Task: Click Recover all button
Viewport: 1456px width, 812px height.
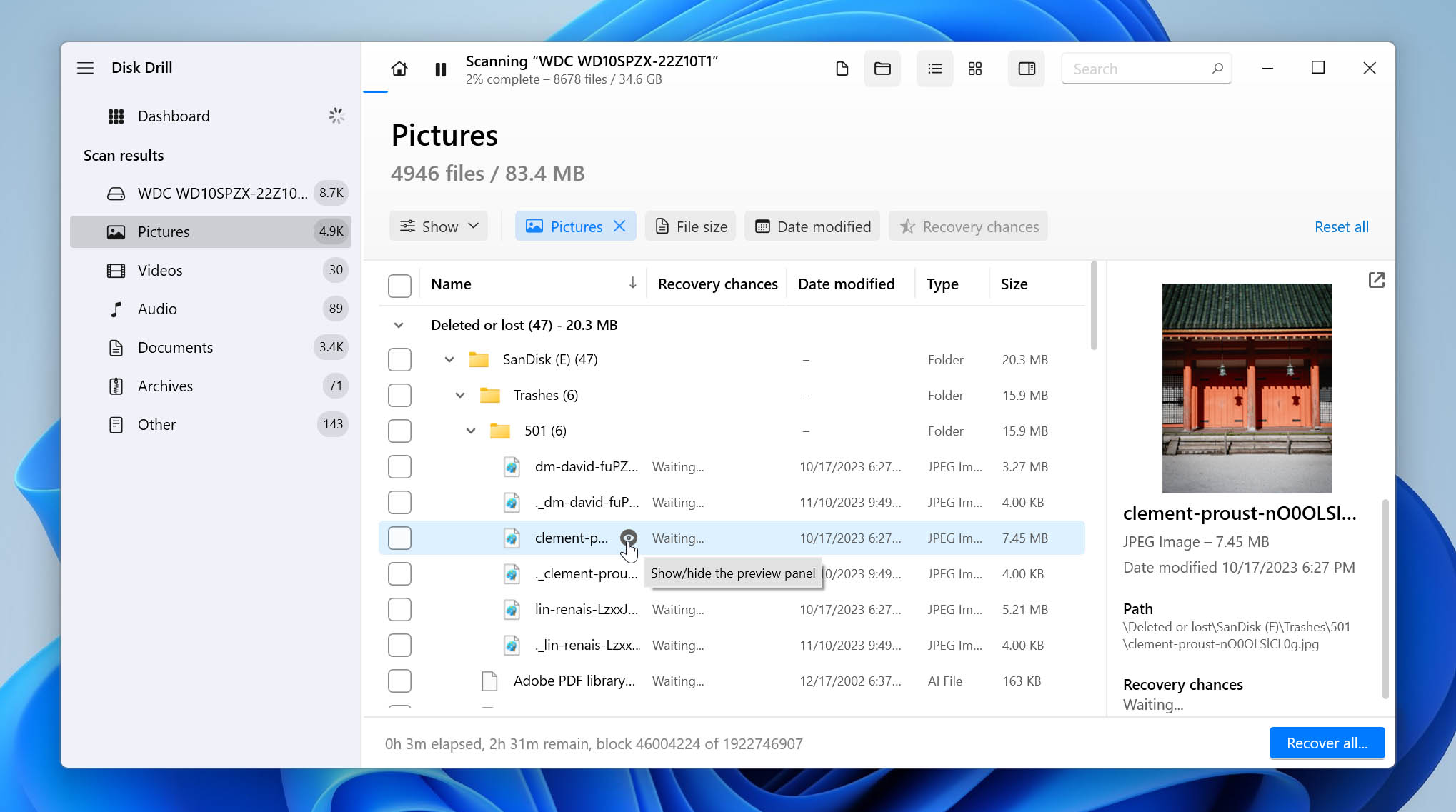Action: pos(1327,743)
